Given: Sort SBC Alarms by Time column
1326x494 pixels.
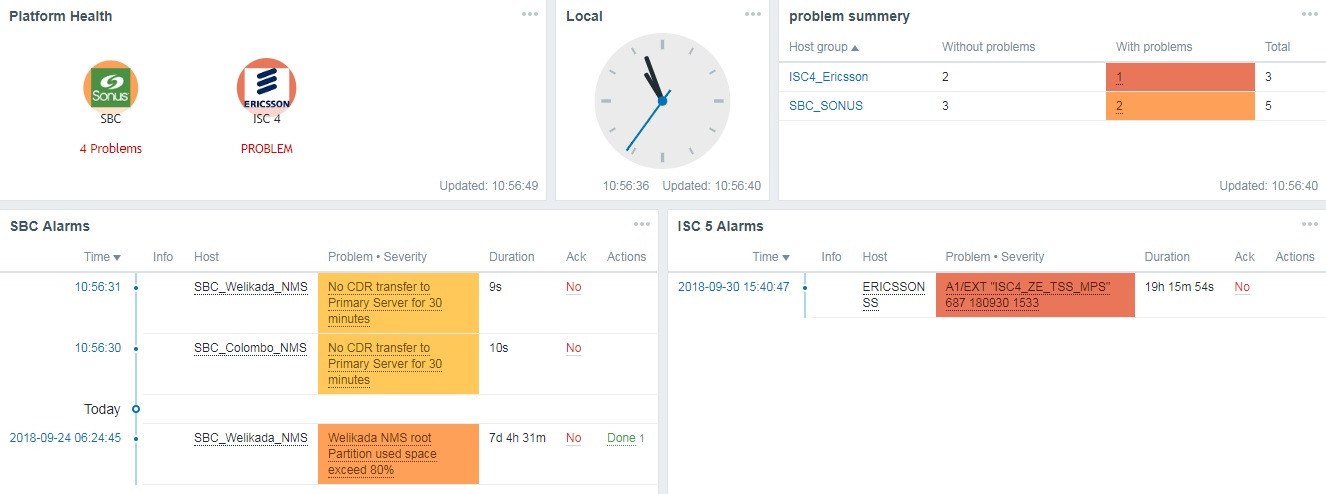Looking at the screenshot, I should (x=102, y=257).
